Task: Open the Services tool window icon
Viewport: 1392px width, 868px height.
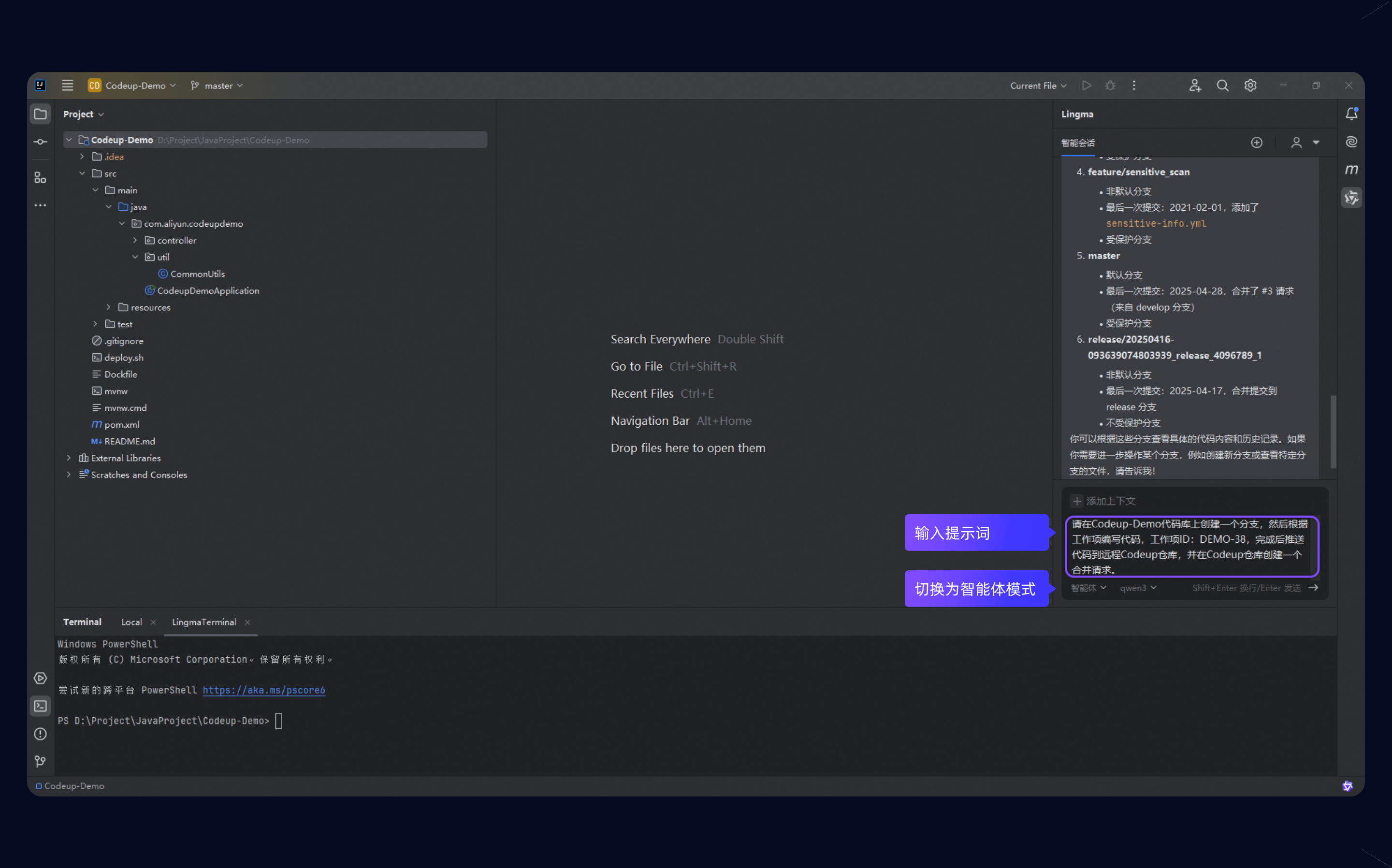Action: click(40, 678)
